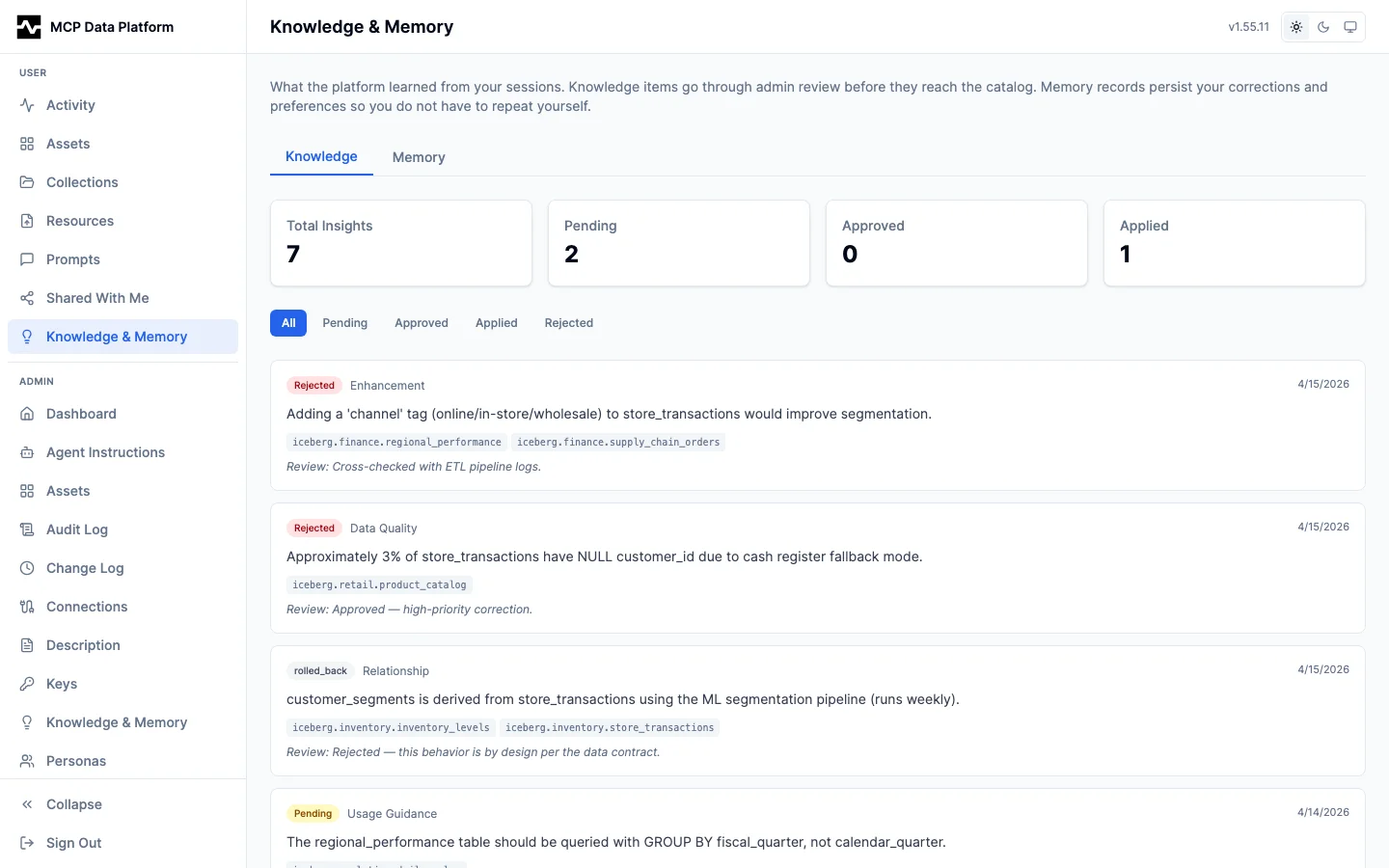The width and height of the screenshot is (1389, 868).
Task: Click the Activity pulse icon in sidebar
Action: click(27, 105)
